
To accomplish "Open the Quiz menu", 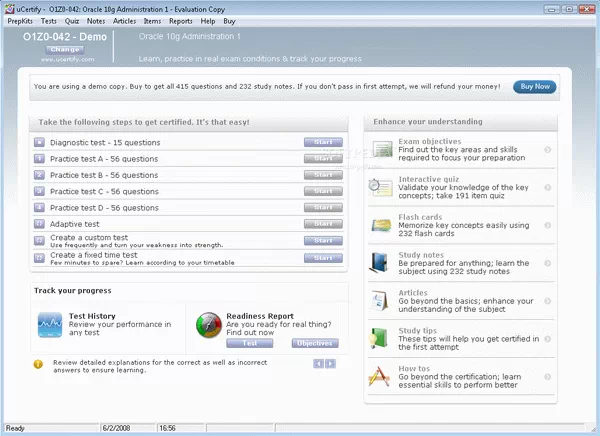I will pyautogui.click(x=72, y=21).
